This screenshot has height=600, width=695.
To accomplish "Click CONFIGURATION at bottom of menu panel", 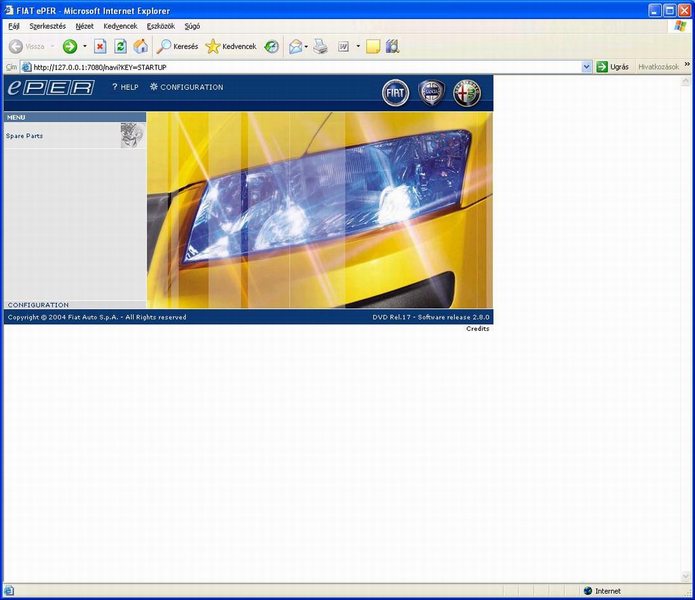I will tap(38, 305).
